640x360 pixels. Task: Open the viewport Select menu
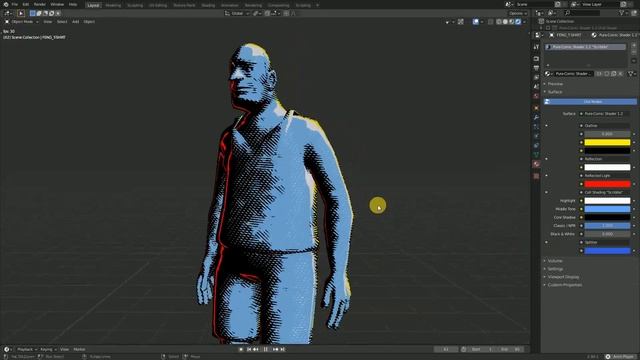(62, 22)
